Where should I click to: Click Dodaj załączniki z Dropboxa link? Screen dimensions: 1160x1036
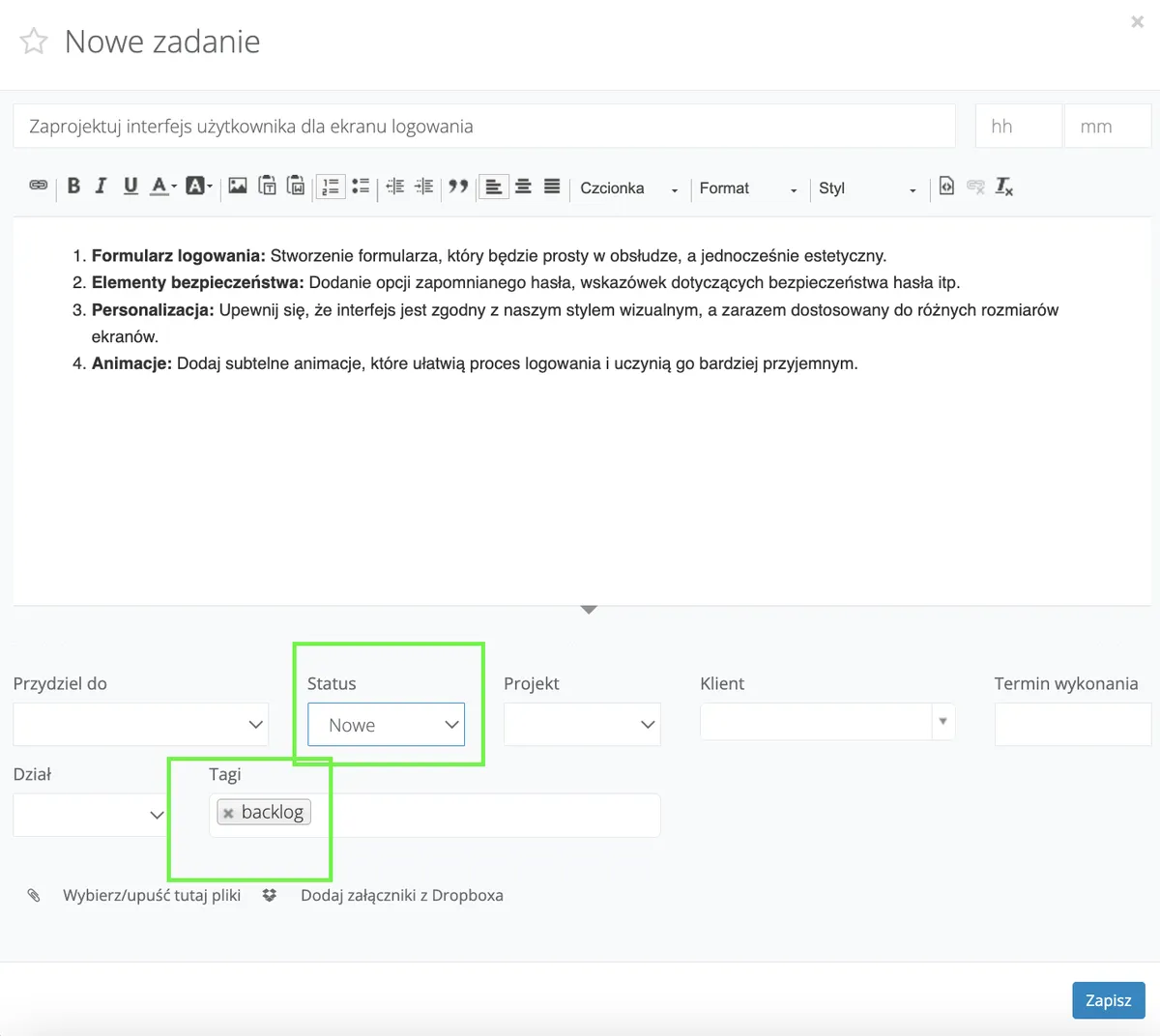[402, 895]
